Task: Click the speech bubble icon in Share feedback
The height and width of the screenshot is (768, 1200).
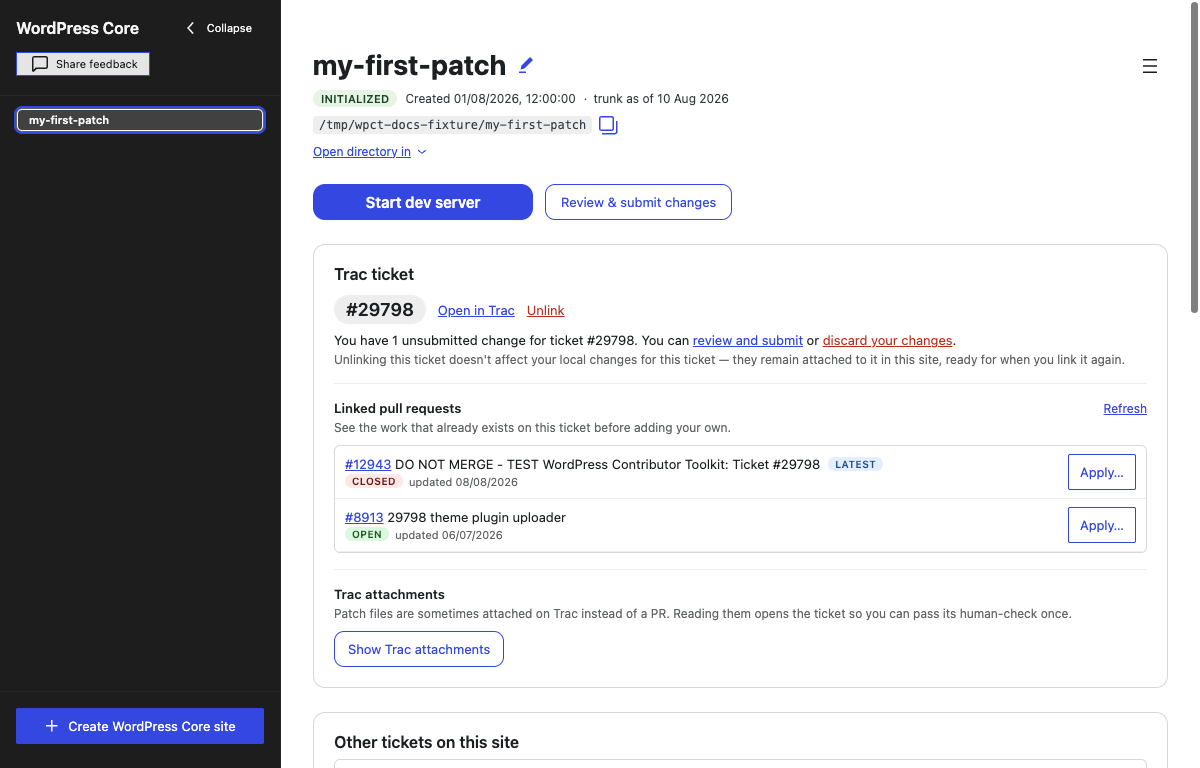Action: tap(40, 64)
